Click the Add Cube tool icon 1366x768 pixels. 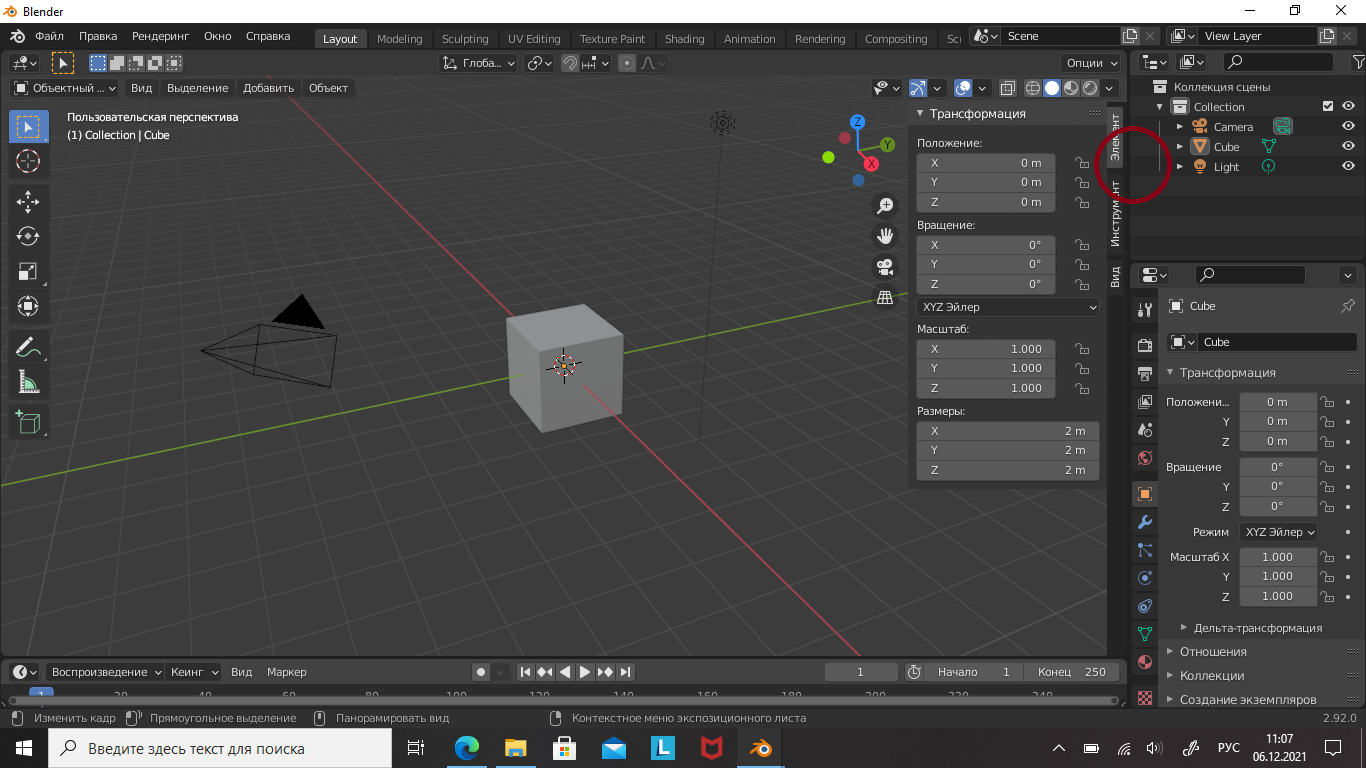pyautogui.click(x=28, y=422)
